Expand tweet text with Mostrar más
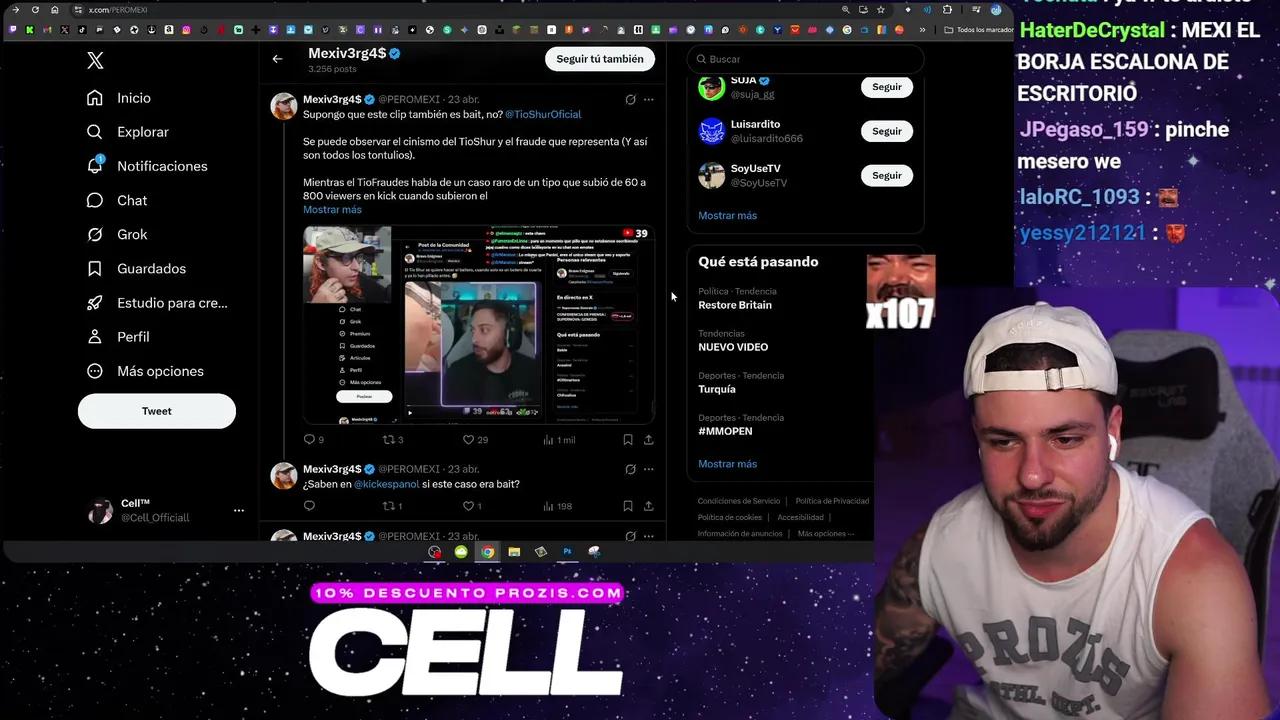 pyautogui.click(x=332, y=210)
